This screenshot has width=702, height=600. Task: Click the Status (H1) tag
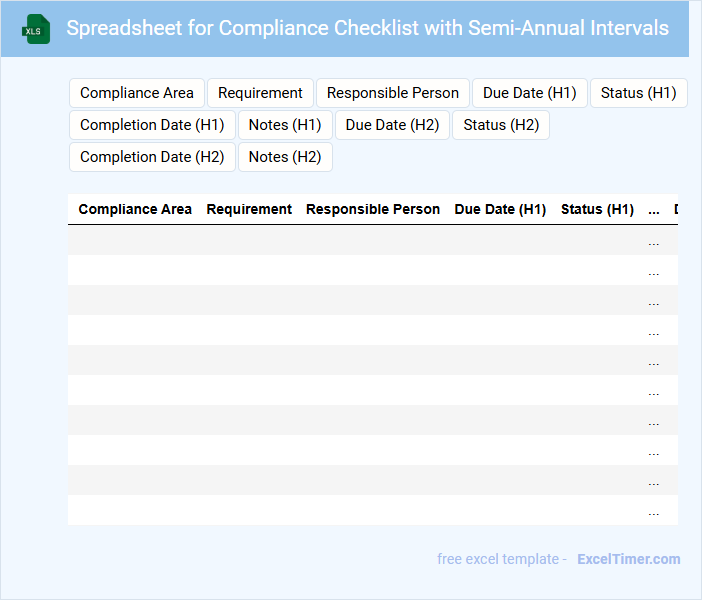coord(638,93)
